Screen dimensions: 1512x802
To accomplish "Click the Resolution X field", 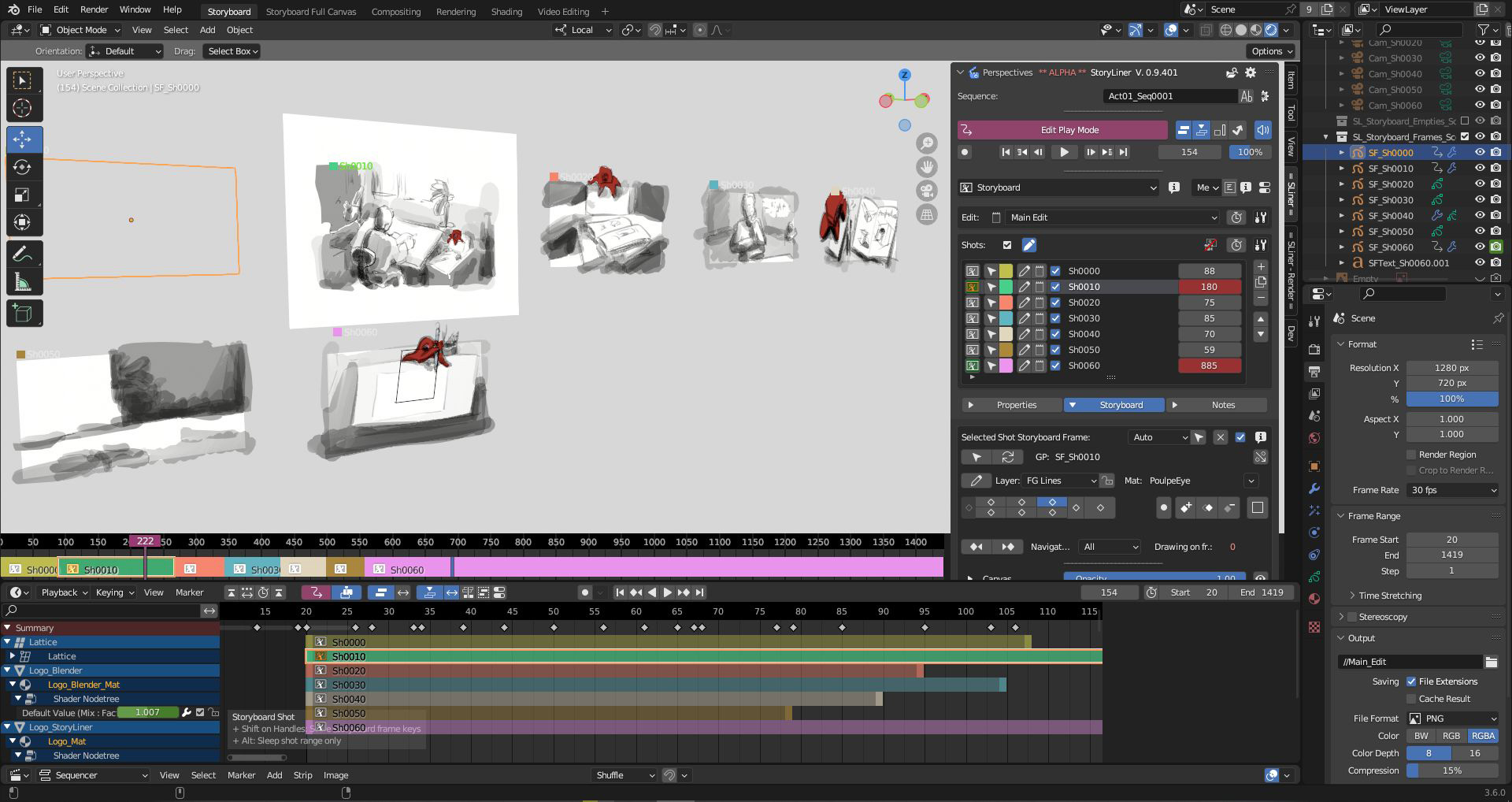I will coord(1451,368).
